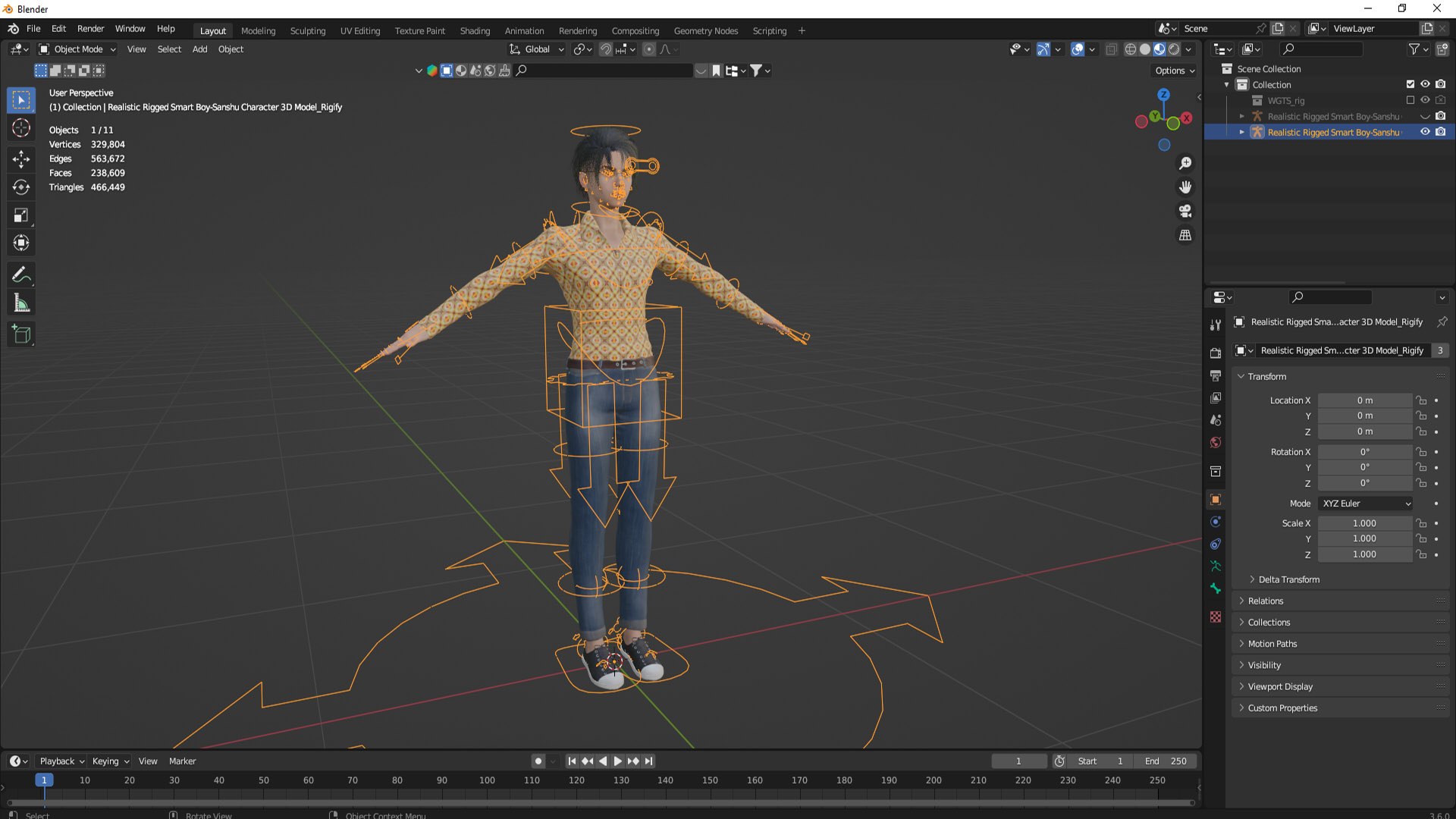The height and width of the screenshot is (819, 1456).
Task: Open rotation Mode XYZ Euler dropdown
Action: coord(1366,504)
